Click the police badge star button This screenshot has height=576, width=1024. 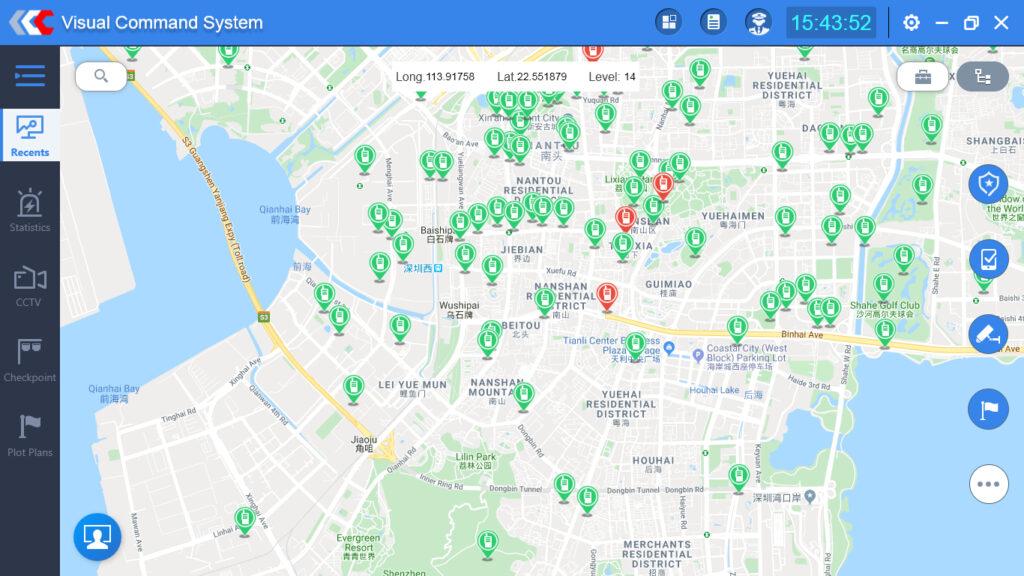(988, 184)
